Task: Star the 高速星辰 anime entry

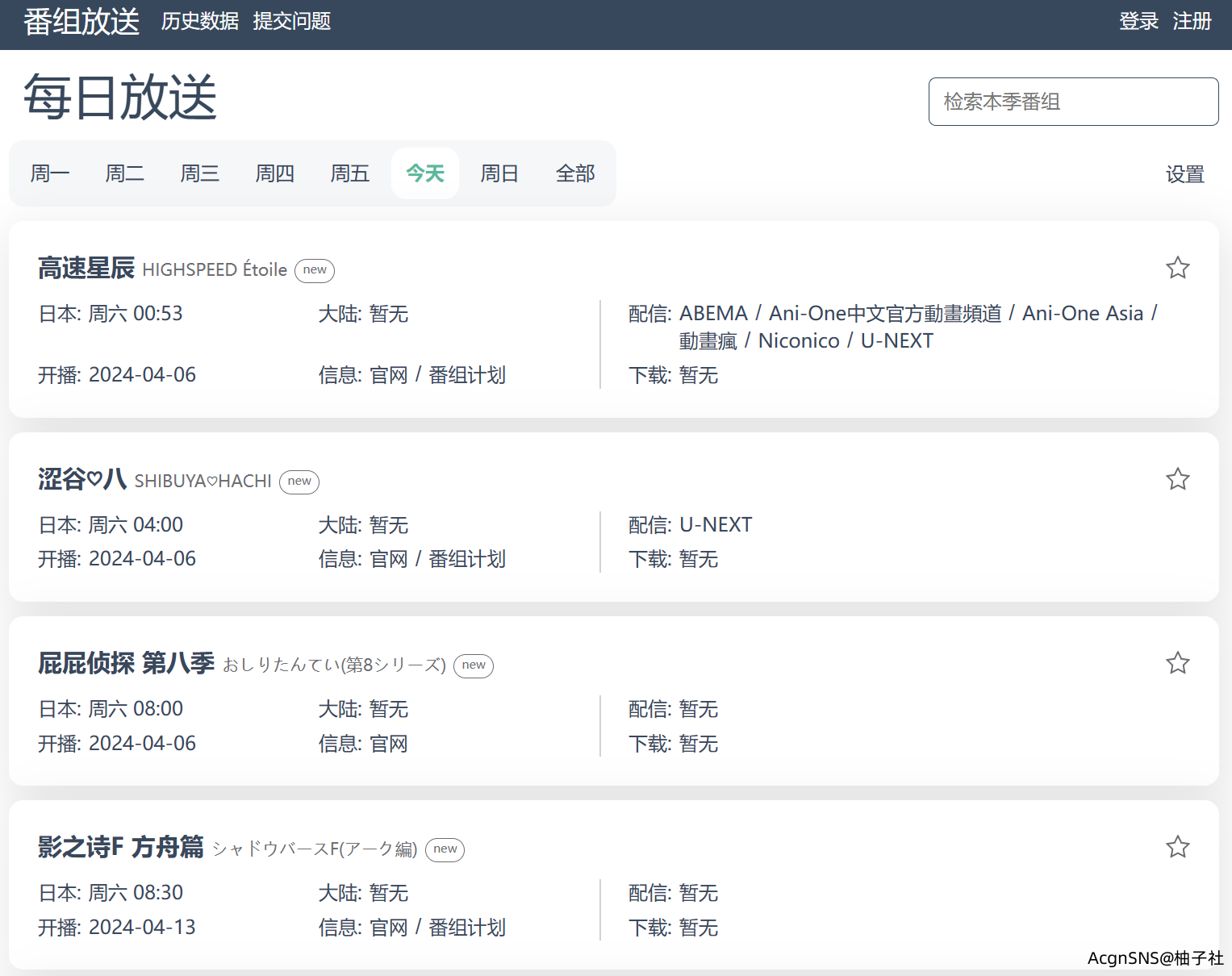Action: (1177, 268)
